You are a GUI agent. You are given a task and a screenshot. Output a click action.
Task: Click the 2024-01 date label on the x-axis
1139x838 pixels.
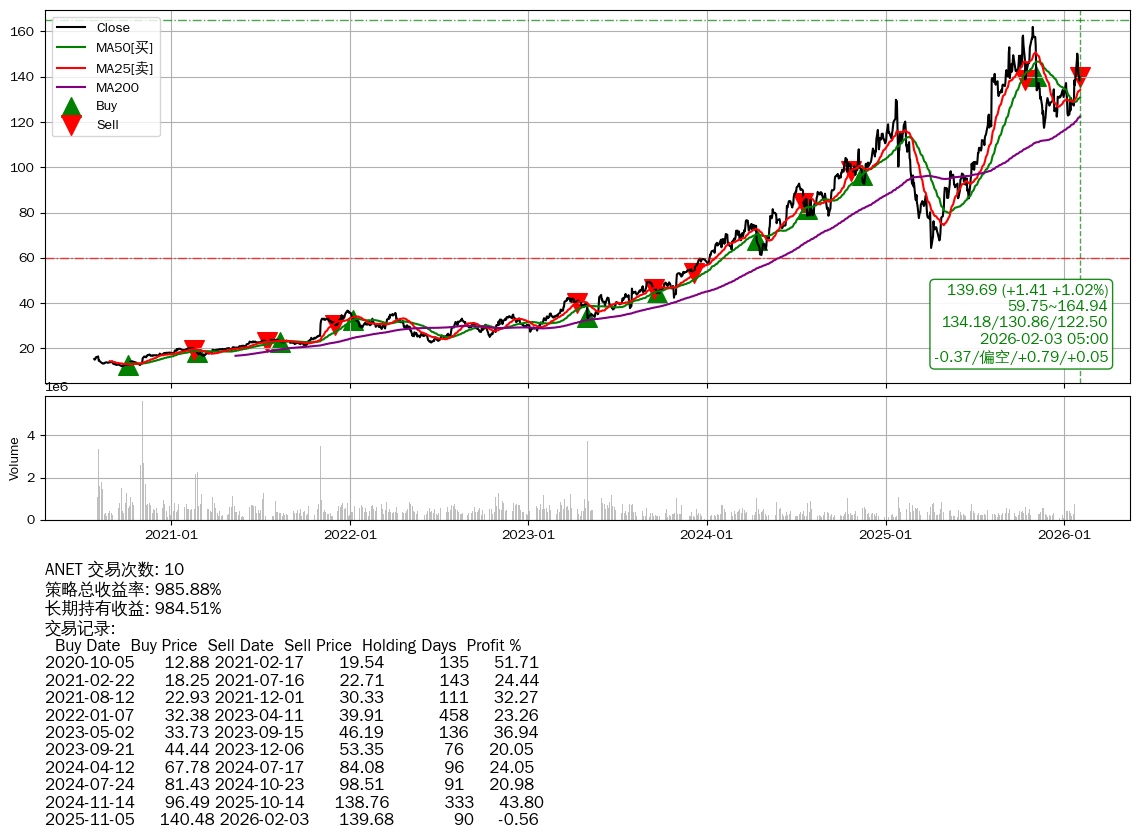(707, 534)
